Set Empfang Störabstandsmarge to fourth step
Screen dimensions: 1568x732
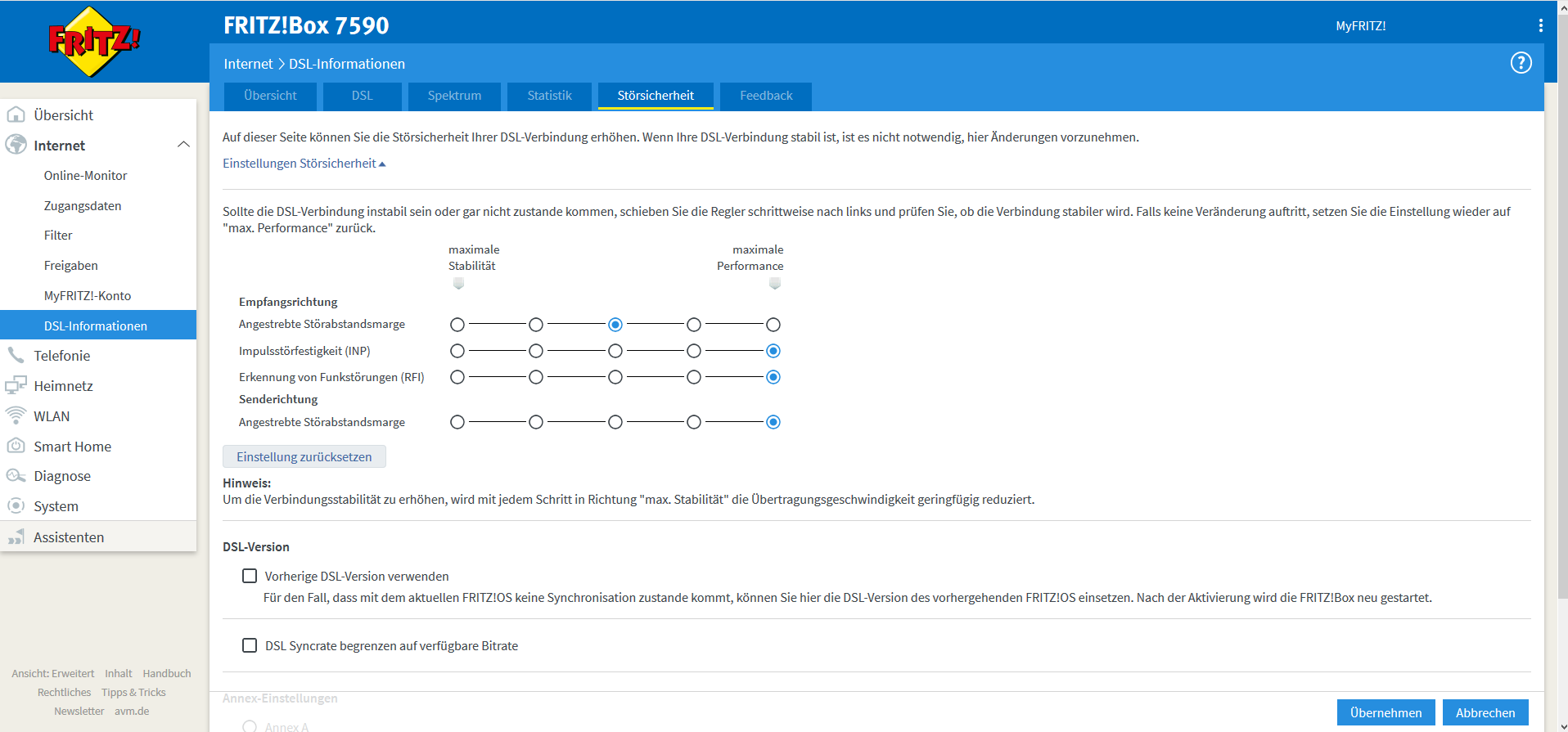(694, 325)
